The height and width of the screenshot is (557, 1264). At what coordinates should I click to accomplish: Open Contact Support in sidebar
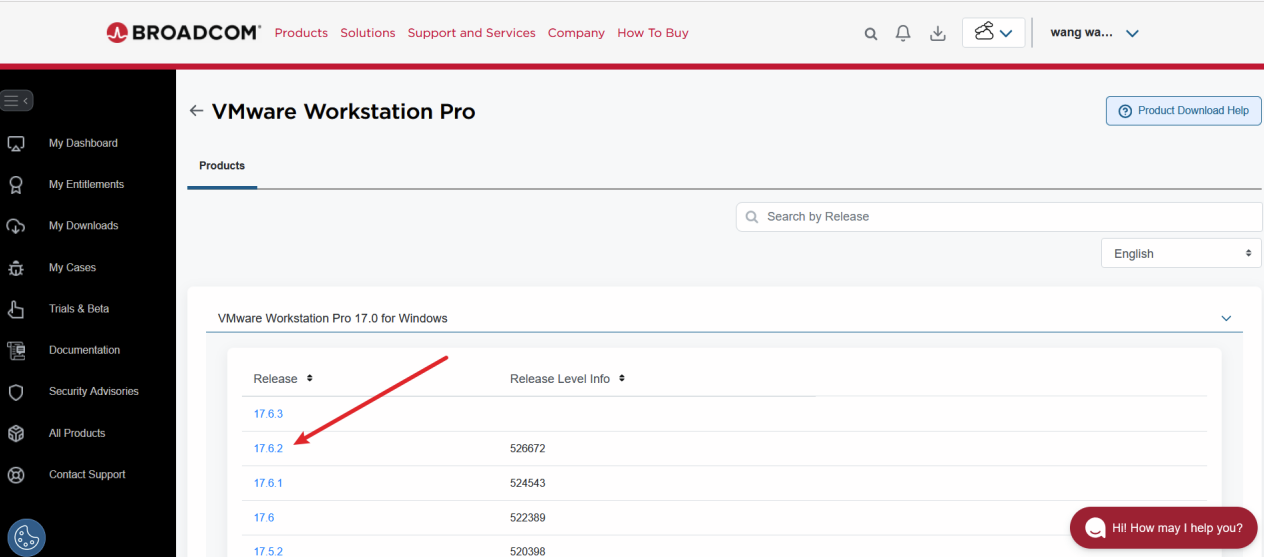(x=88, y=474)
